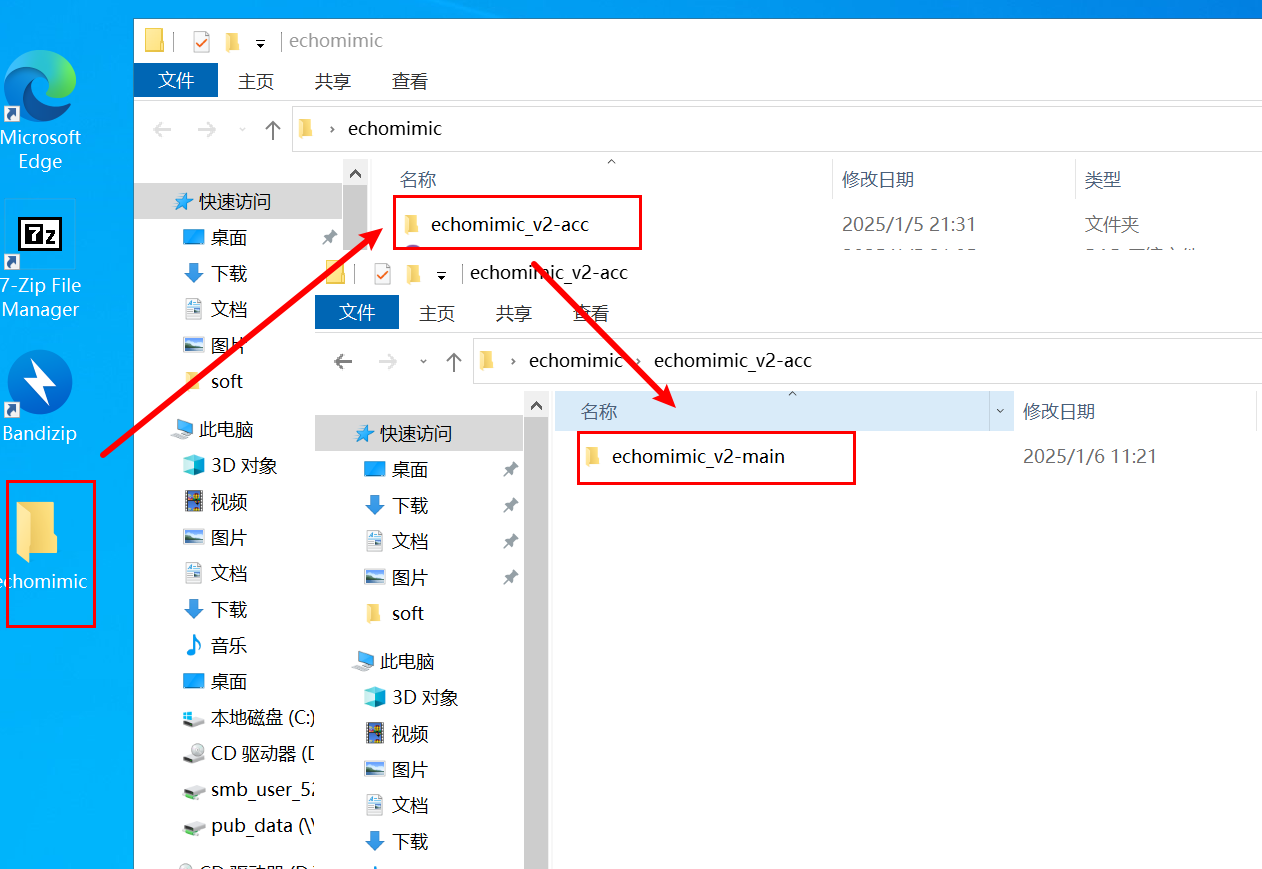The width and height of the screenshot is (1262, 869).
Task: Open soft folder in echomimic window sidebar
Action: click(x=227, y=381)
